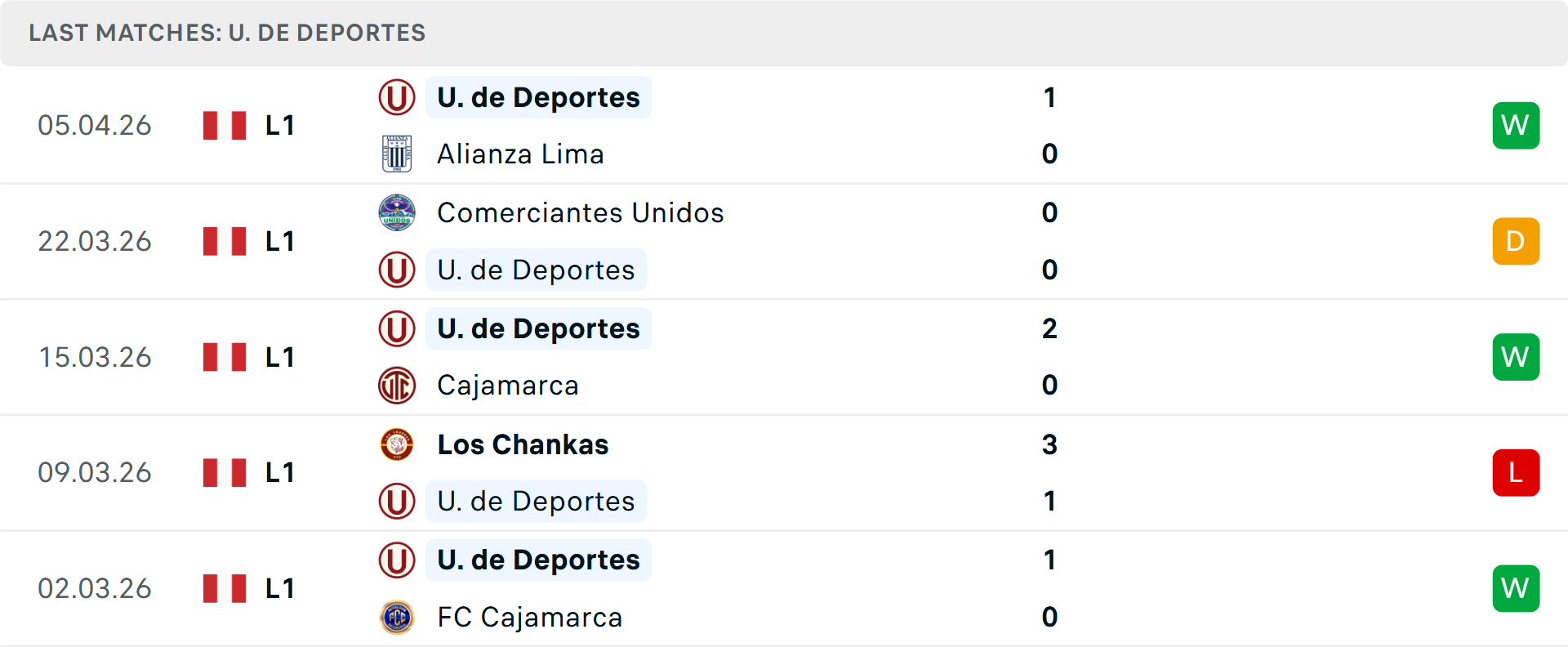Viewport: 1568px width, 647px height.
Task: Click the 02.03.26 match date
Action: pyautogui.click(x=95, y=588)
